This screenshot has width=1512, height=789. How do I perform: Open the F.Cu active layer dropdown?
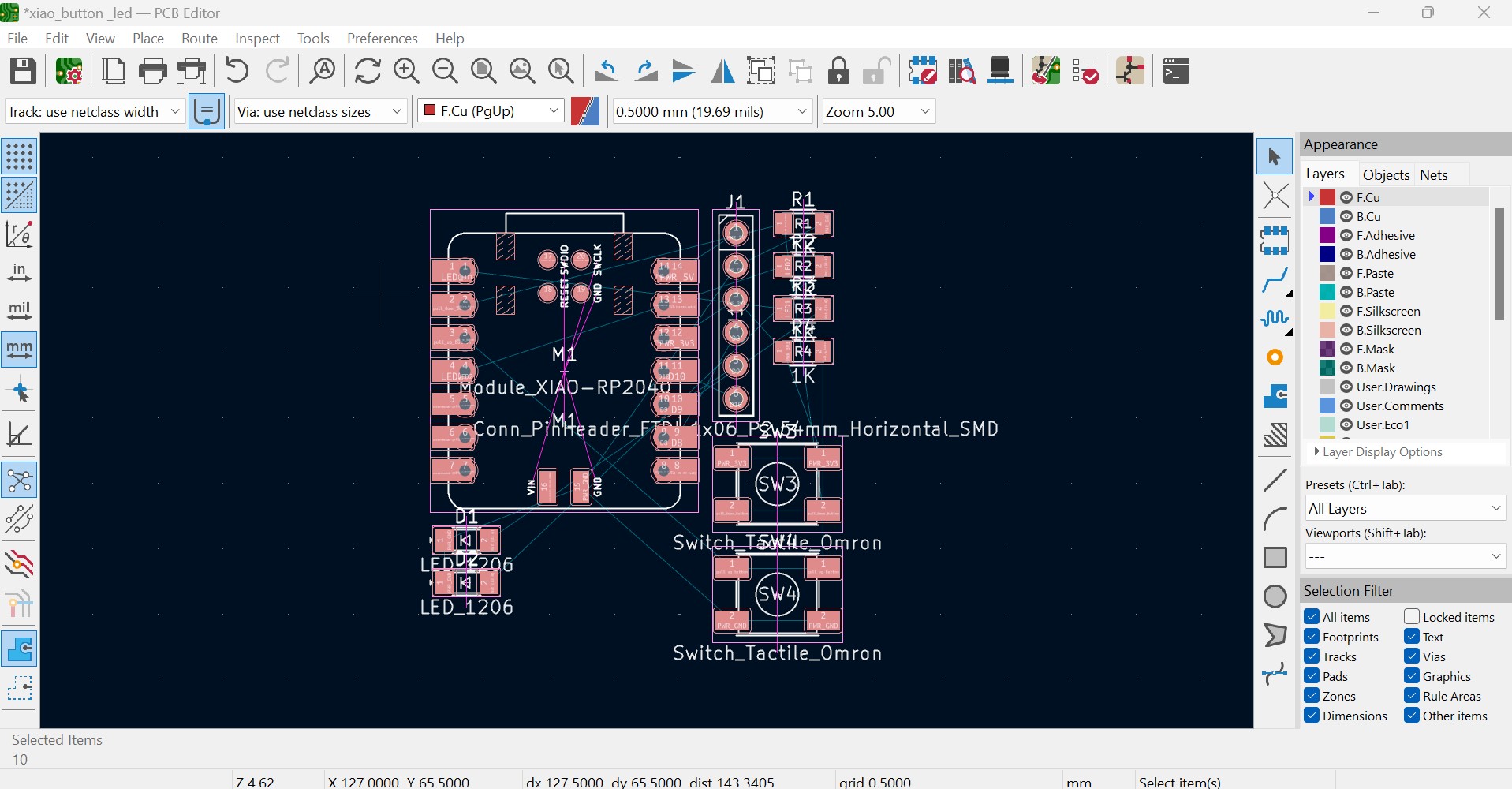tap(491, 111)
